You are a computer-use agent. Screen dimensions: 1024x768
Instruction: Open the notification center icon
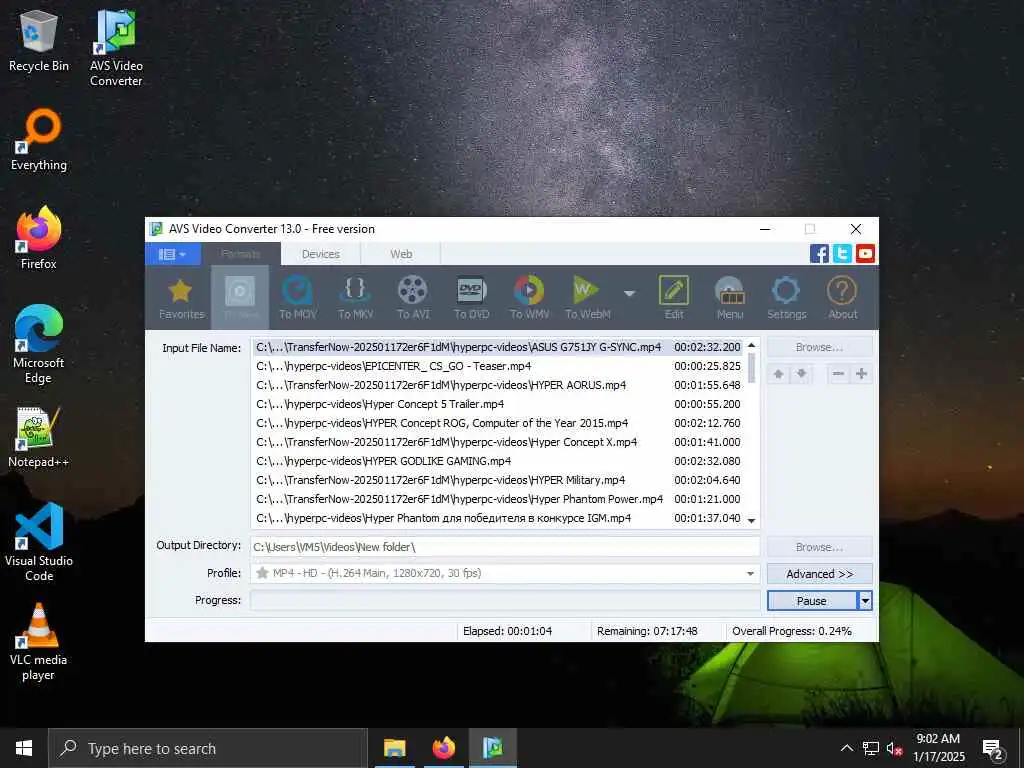(993, 748)
